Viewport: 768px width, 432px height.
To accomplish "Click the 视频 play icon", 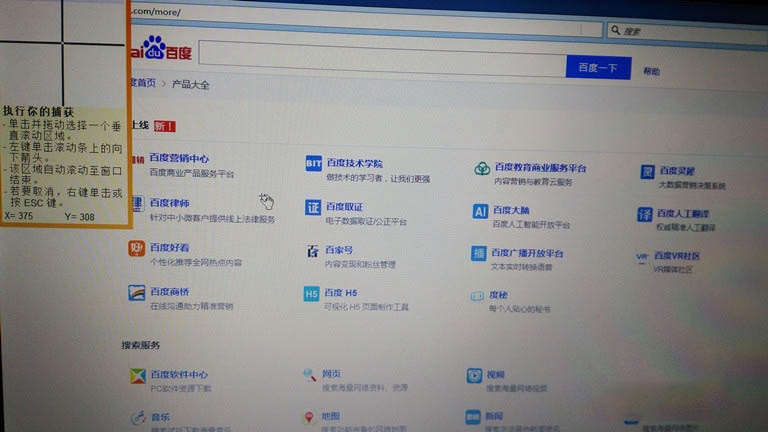I will coord(474,376).
